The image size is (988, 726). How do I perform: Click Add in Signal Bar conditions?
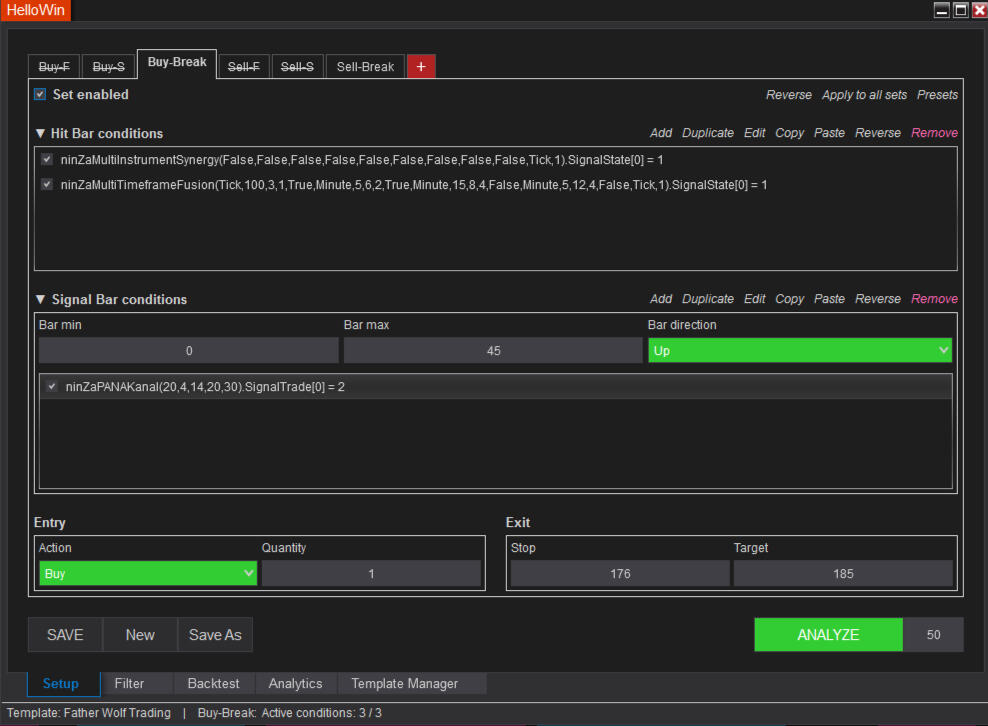pos(661,299)
